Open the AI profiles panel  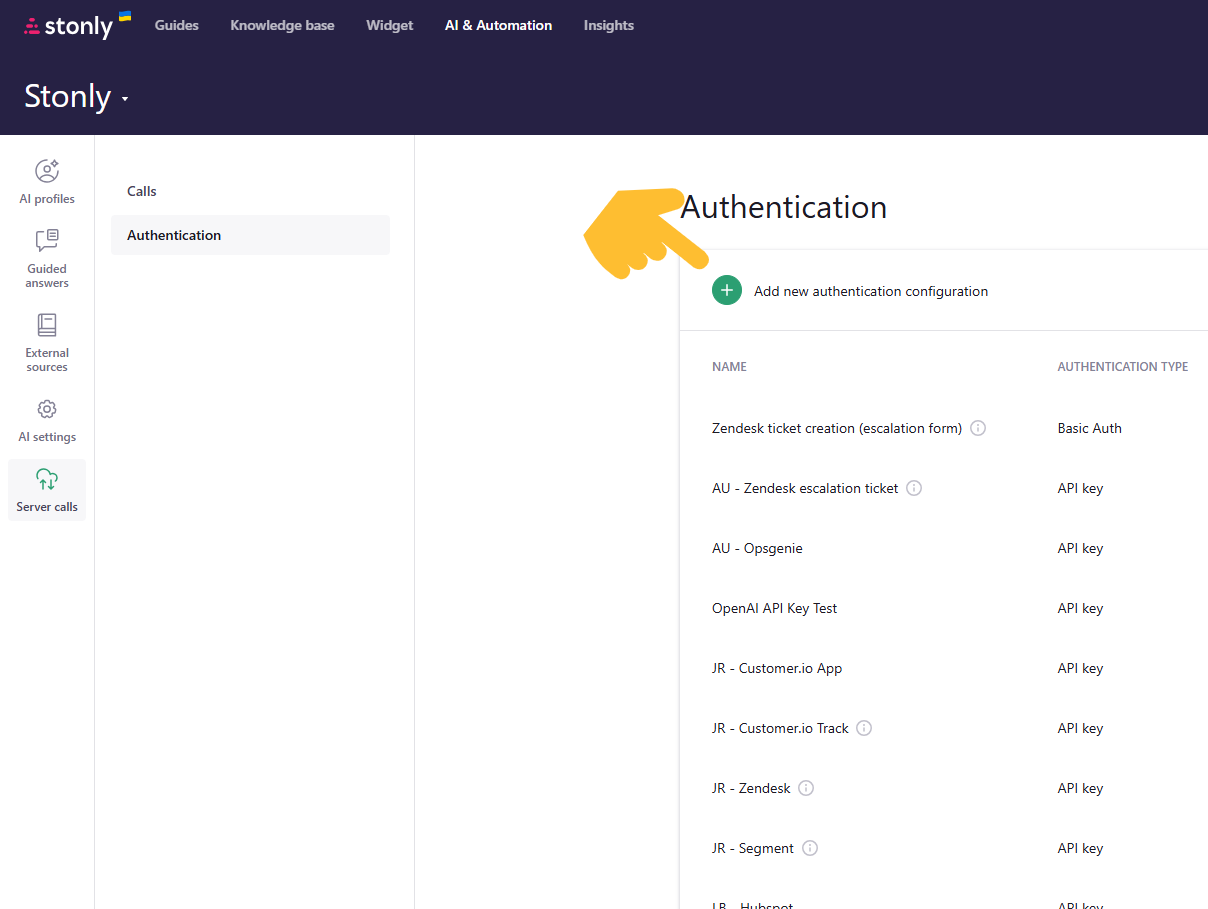coord(46,180)
